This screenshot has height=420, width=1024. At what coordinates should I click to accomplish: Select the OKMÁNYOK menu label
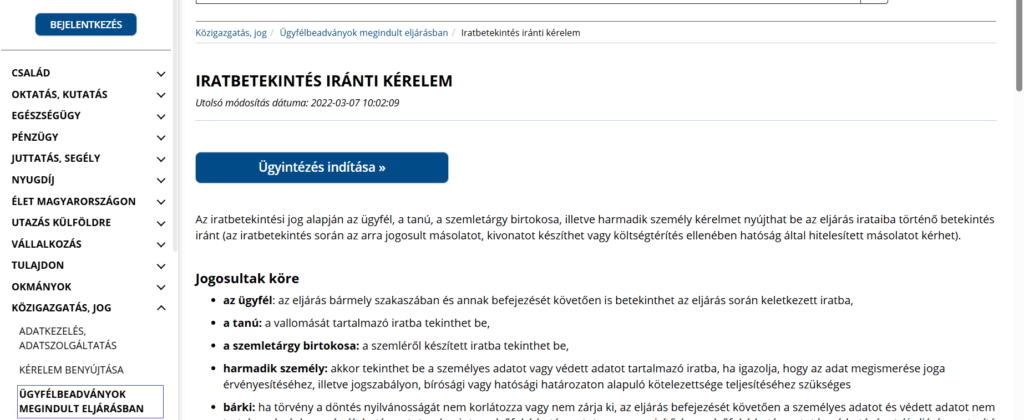(42, 287)
